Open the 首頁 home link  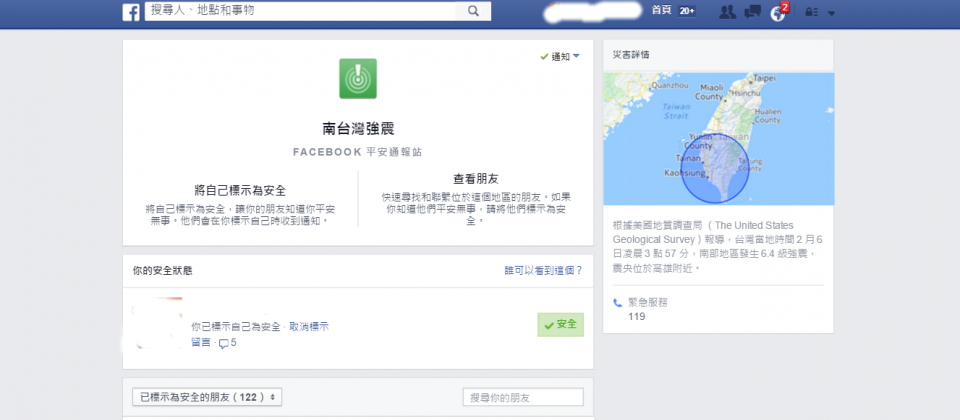point(661,11)
